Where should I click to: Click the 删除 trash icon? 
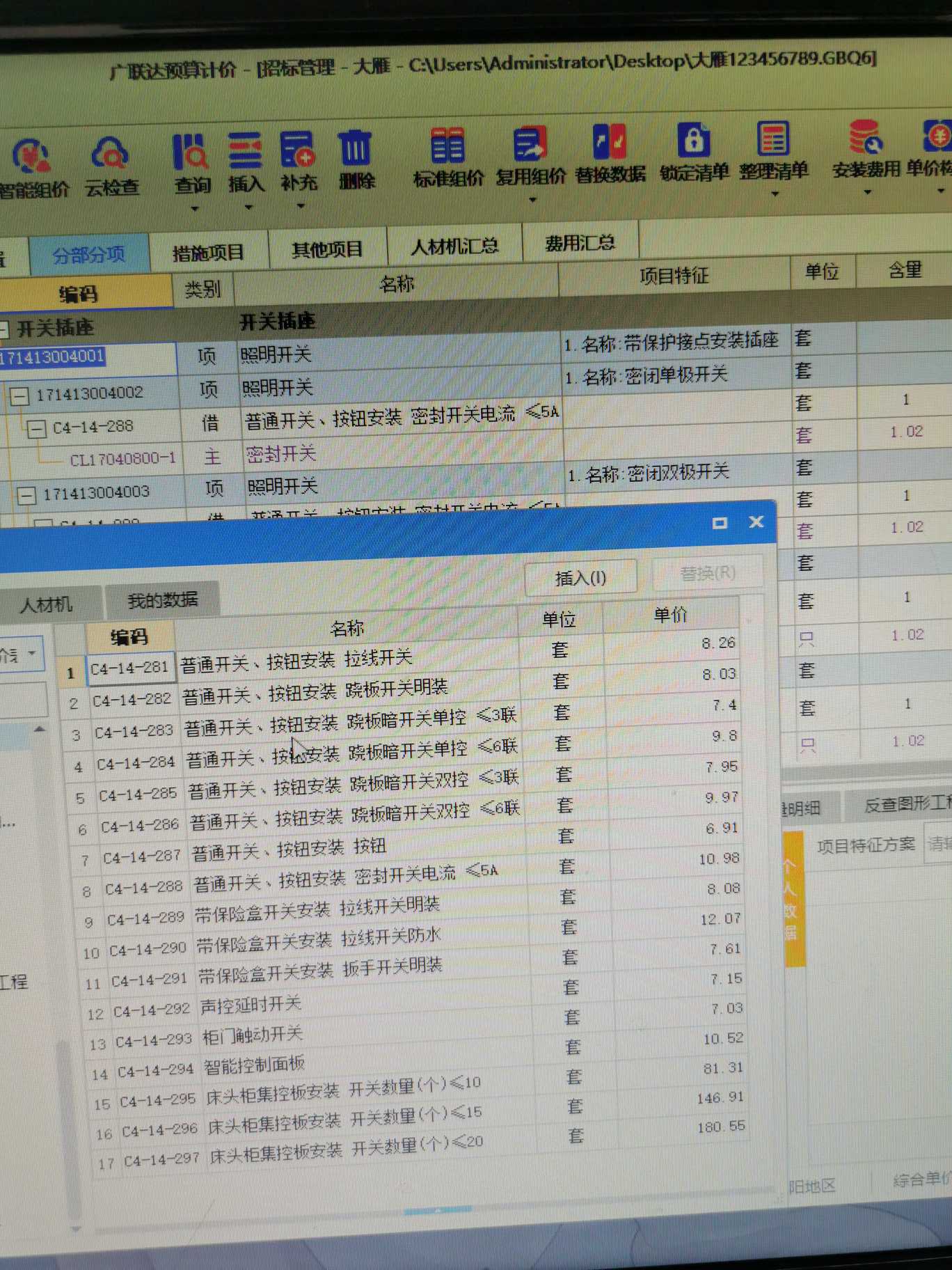click(356, 160)
